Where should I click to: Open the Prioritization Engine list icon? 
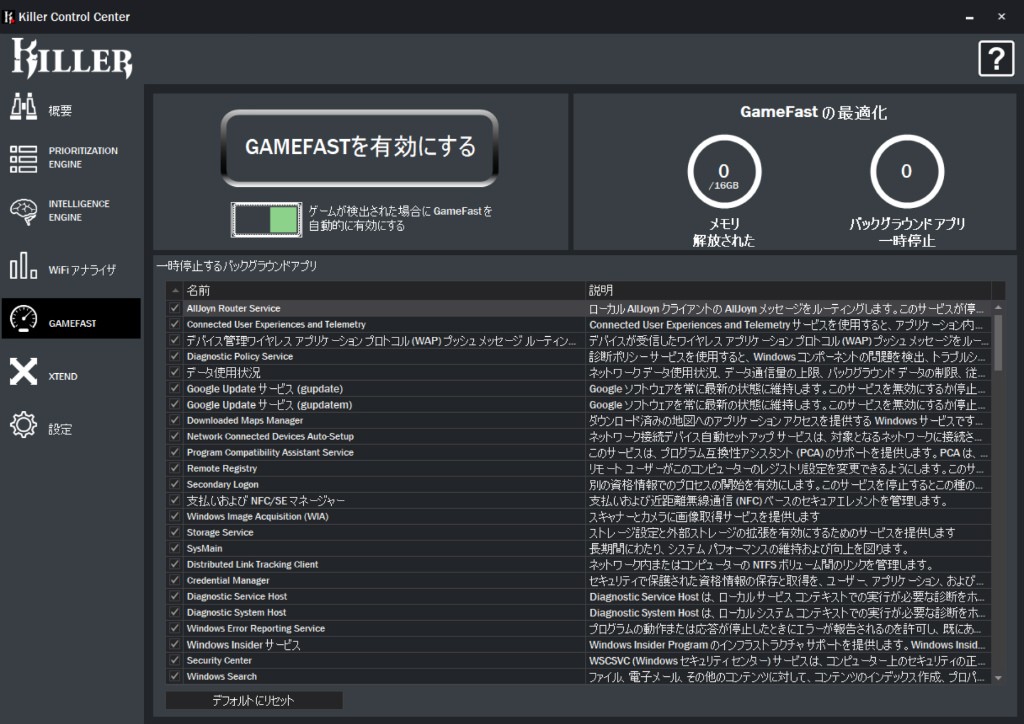23,158
